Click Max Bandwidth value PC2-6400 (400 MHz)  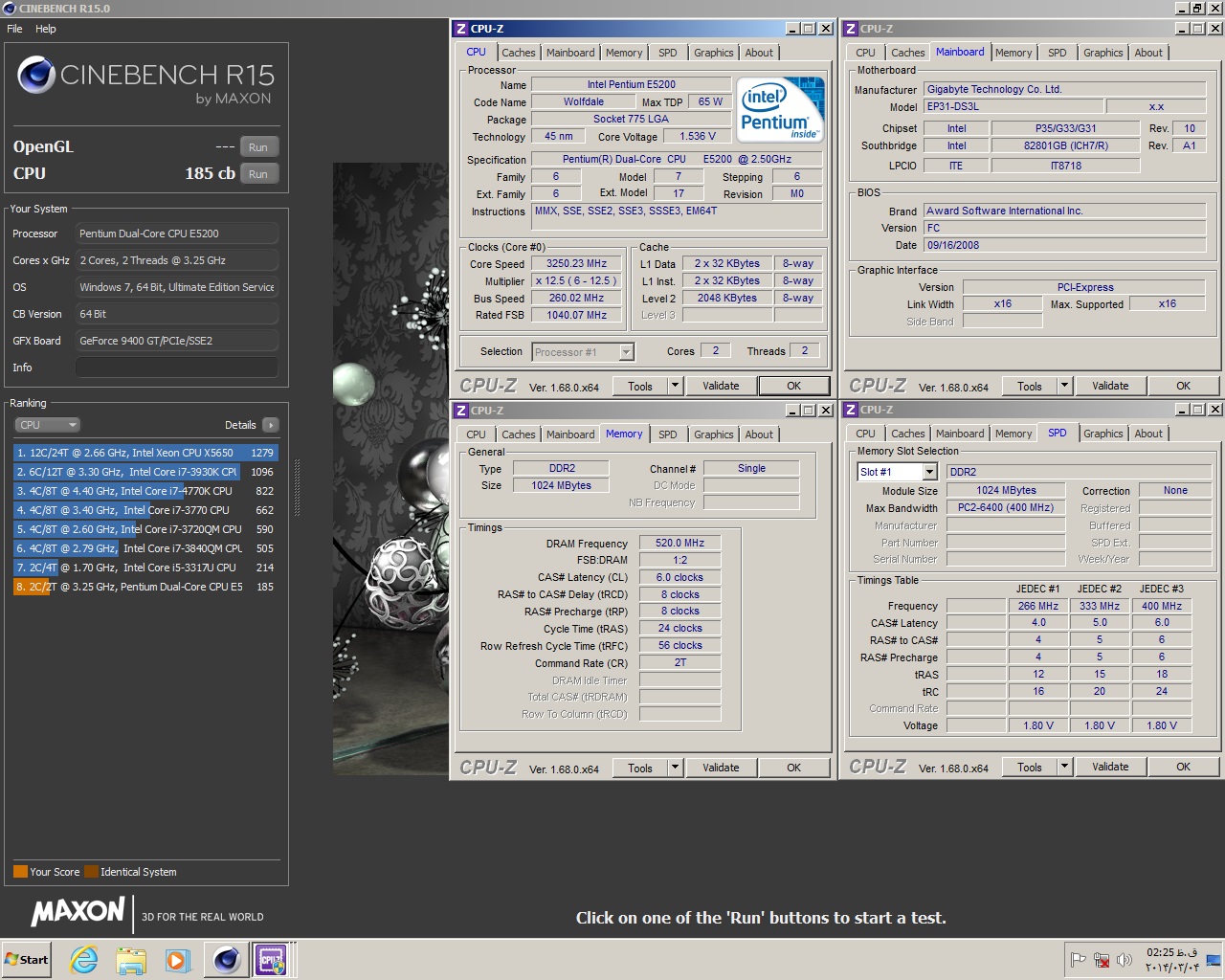pos(1006,508)
